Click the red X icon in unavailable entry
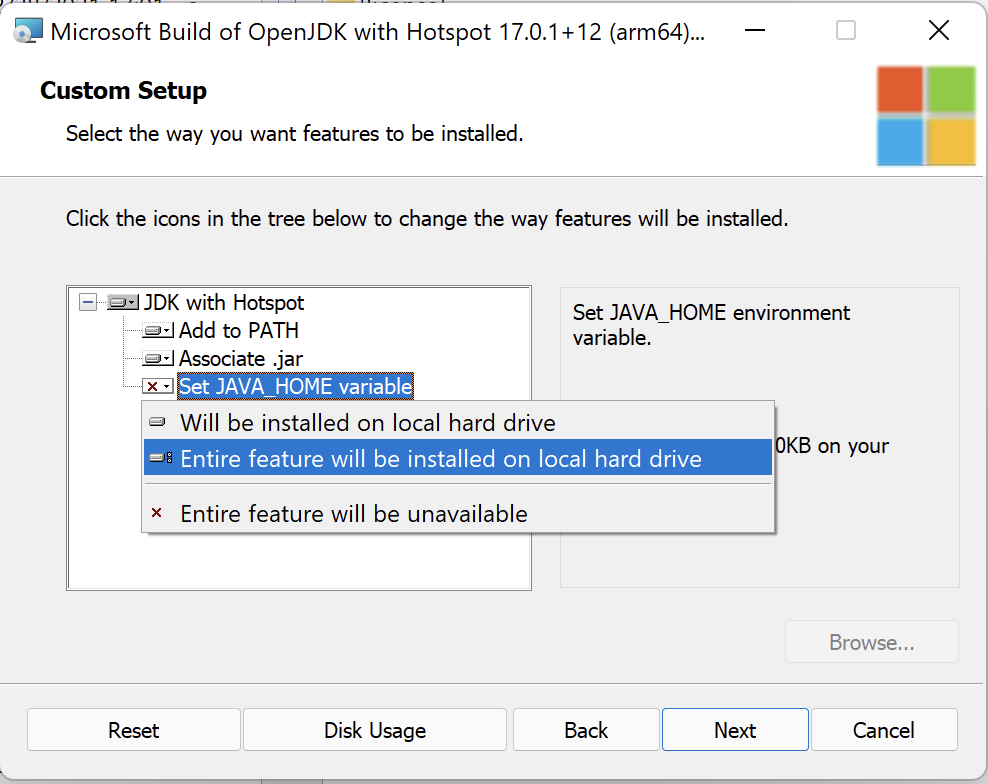Screen dimensions: 988x784 (156, 514)
